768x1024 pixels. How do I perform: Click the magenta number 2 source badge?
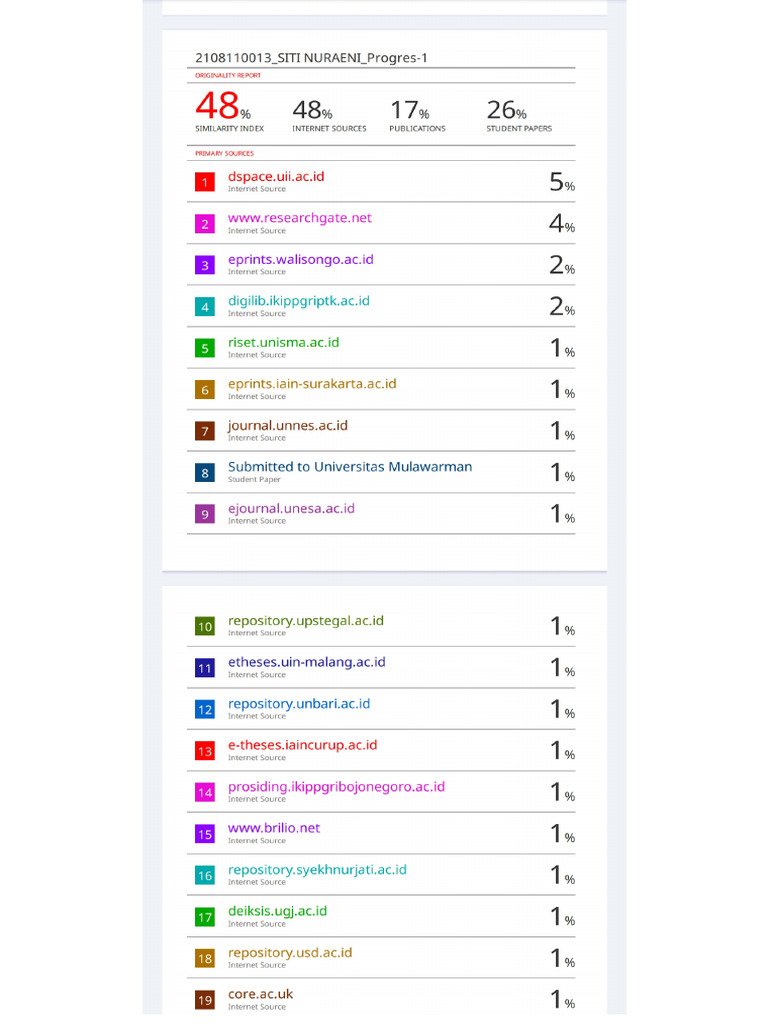click(205, 224)
